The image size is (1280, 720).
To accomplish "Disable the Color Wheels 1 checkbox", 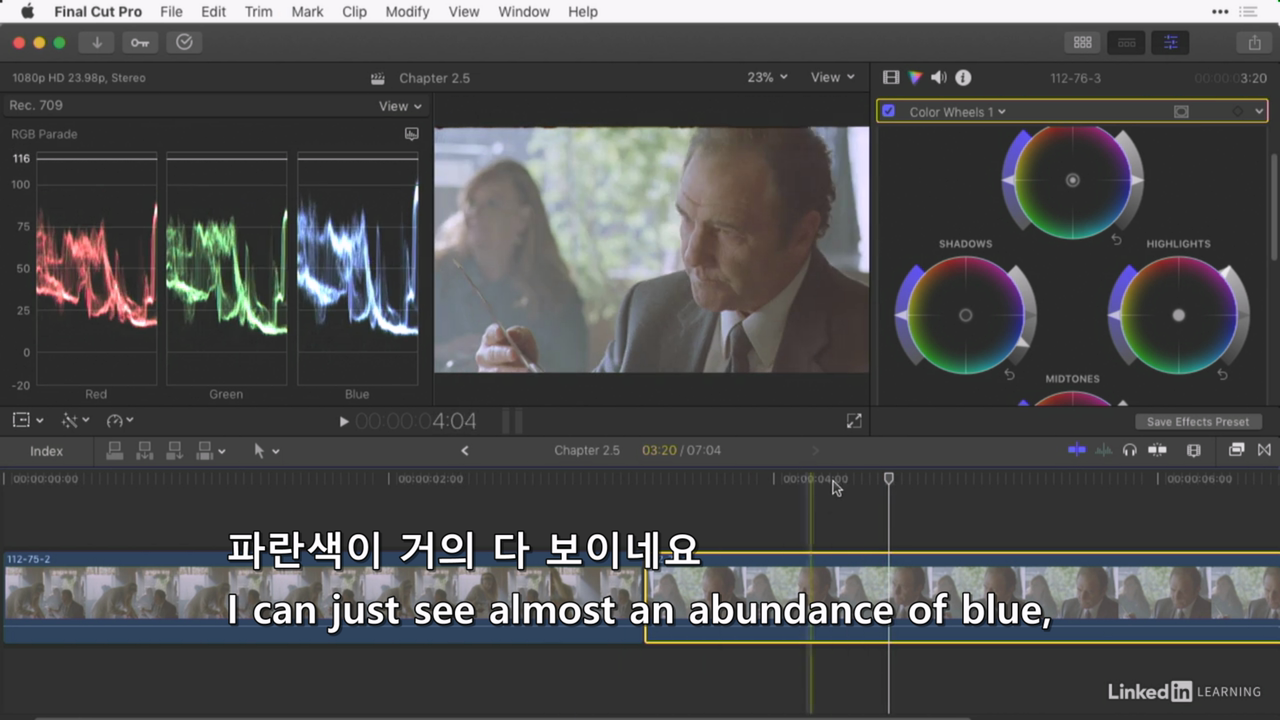I will click(x=888, y=112).
